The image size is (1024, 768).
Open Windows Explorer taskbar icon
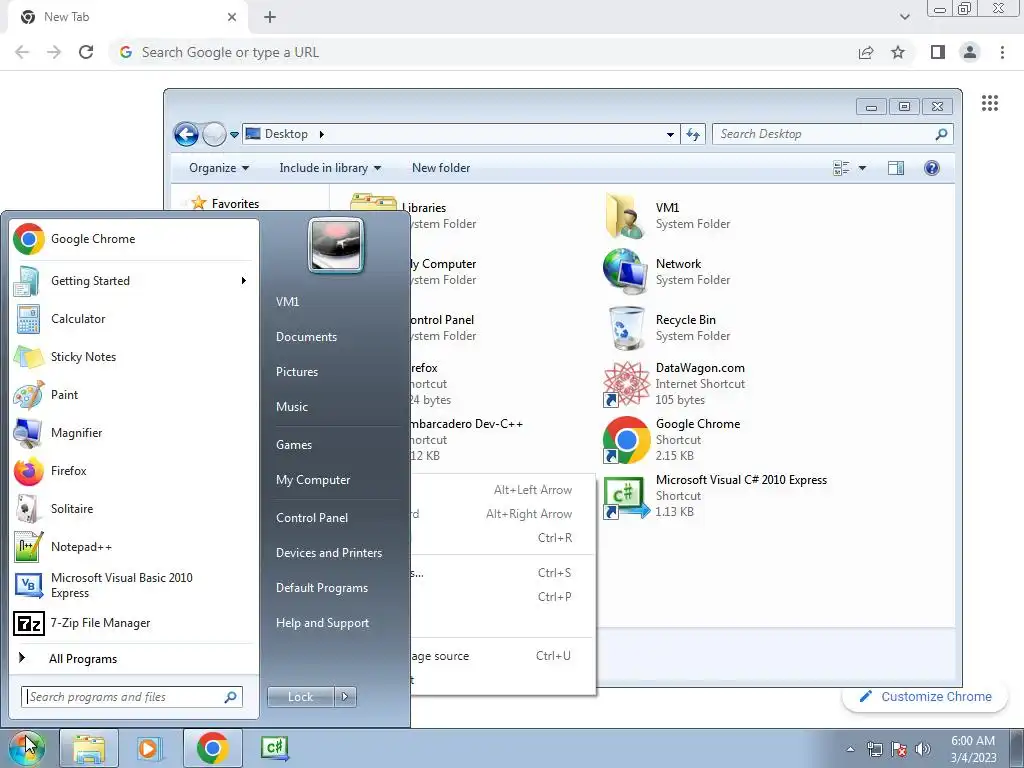pyautogui.click(x=89, y=748)
